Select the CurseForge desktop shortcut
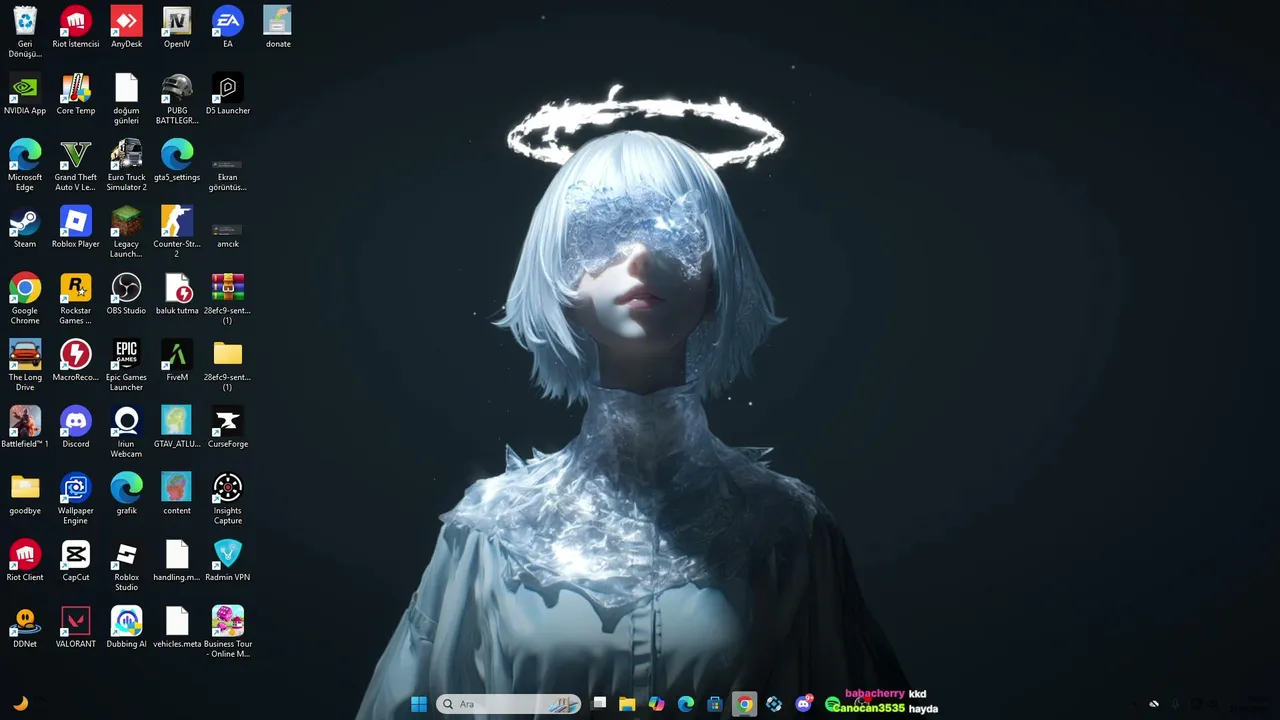1280x720 pixels. [228, 421]
